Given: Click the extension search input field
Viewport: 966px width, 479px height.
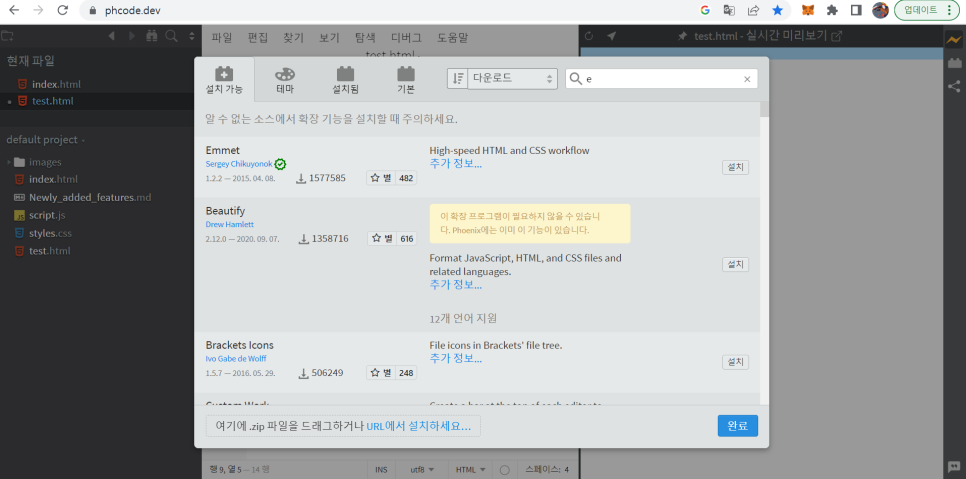Looking at the screenshot, I should tap(662, 79).
